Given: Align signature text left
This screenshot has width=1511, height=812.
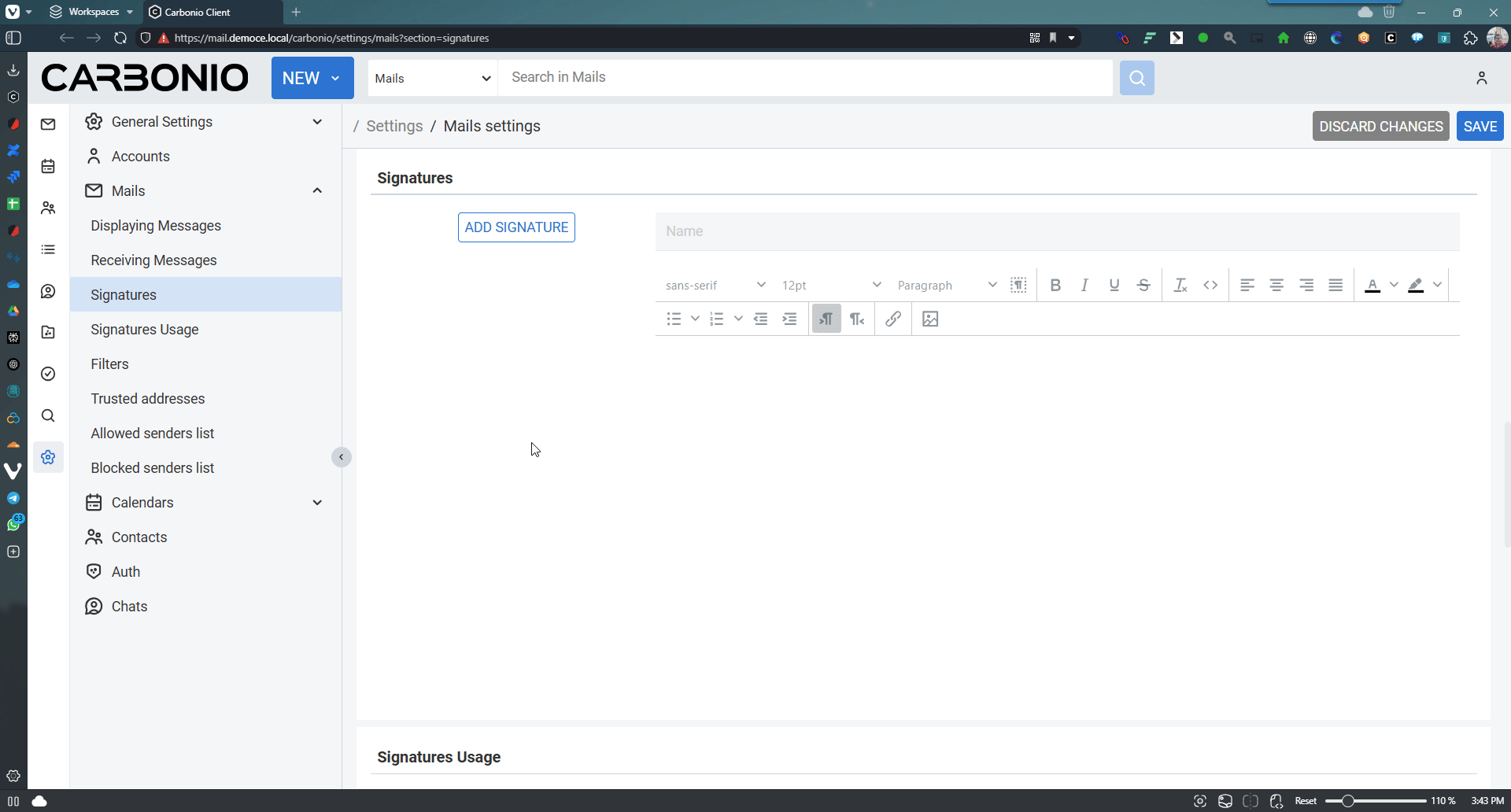Looking at the screenshot, I should (x=1247, y=285).
